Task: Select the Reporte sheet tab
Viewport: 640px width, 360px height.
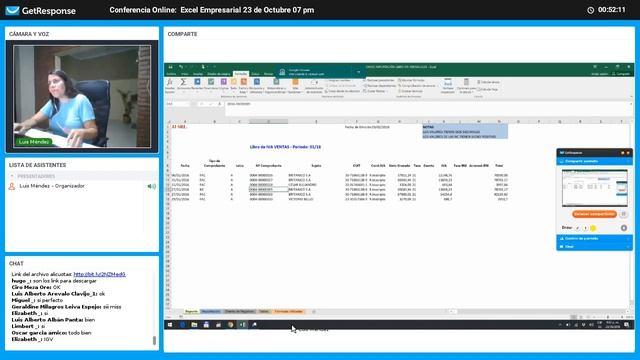Action: pos(191,311)
